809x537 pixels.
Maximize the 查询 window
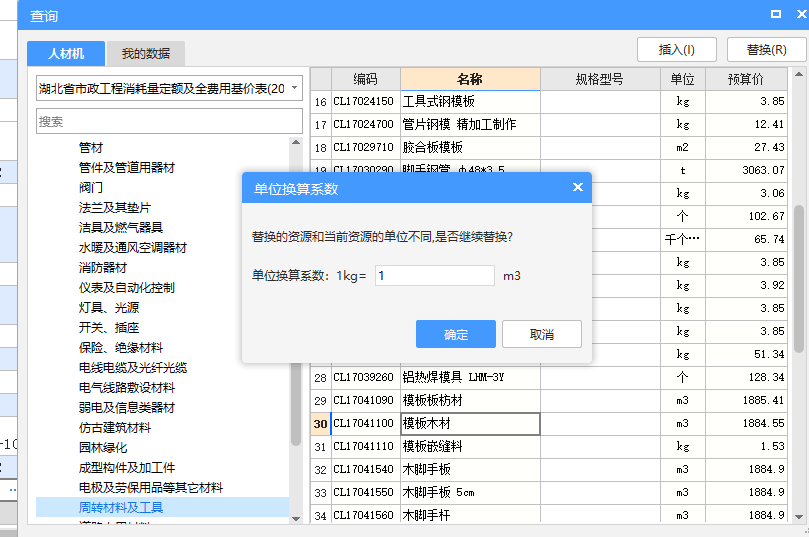click(x=775, y=14)
